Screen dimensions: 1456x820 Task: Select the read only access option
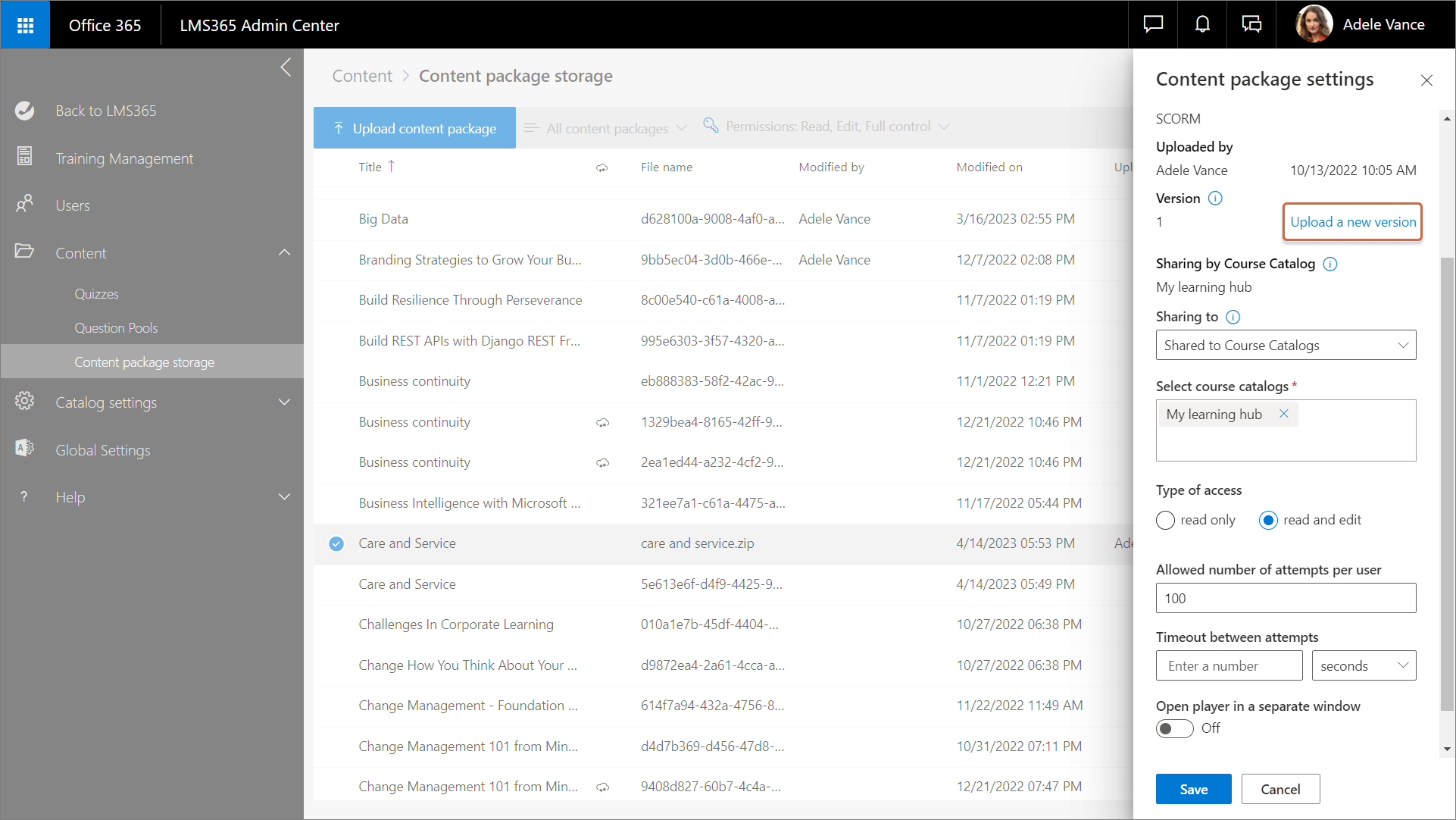coord(1166,520)
